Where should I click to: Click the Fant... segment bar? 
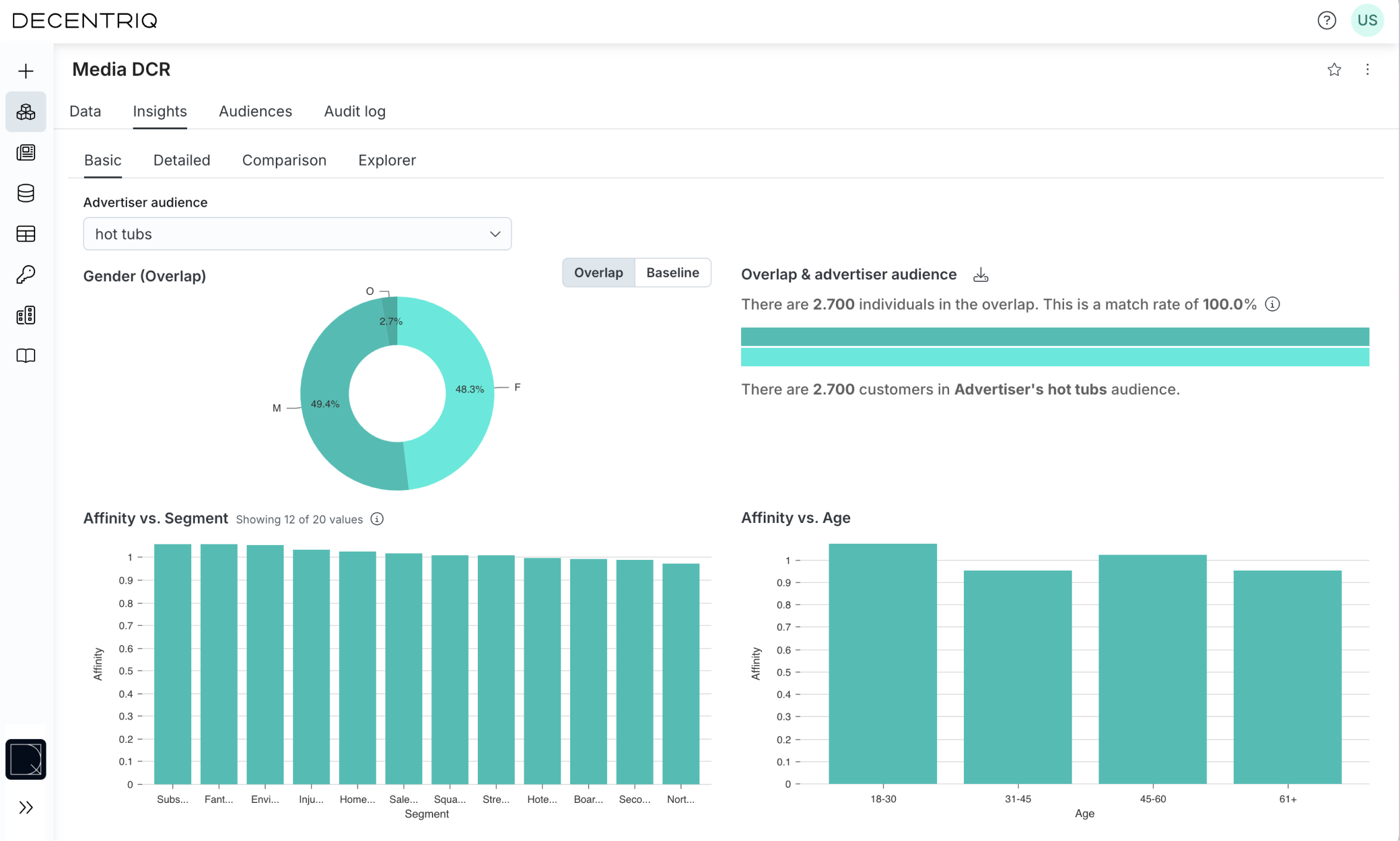coord(219,664)
